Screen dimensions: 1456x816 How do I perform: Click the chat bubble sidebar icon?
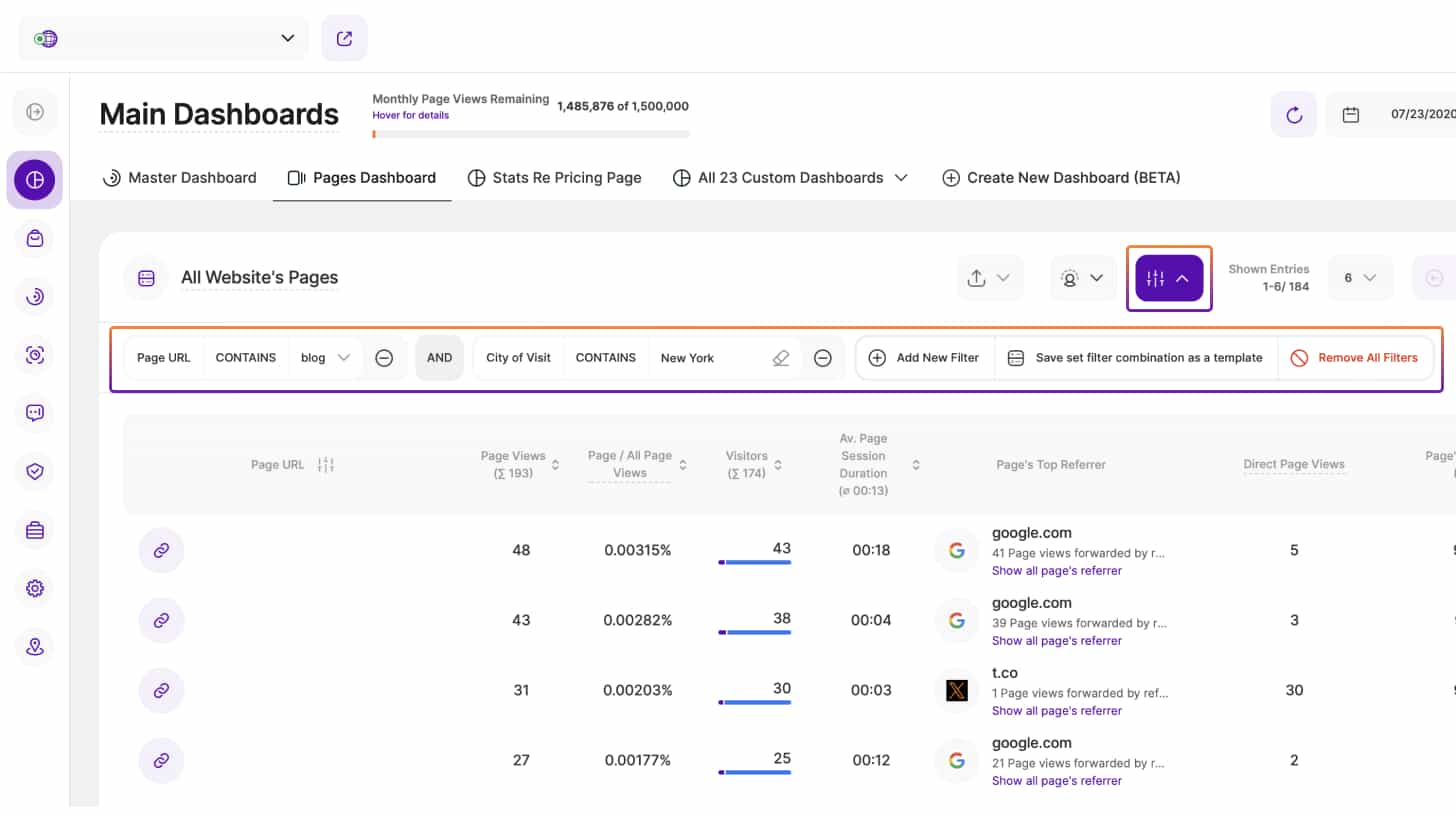(x=35, y=412)
